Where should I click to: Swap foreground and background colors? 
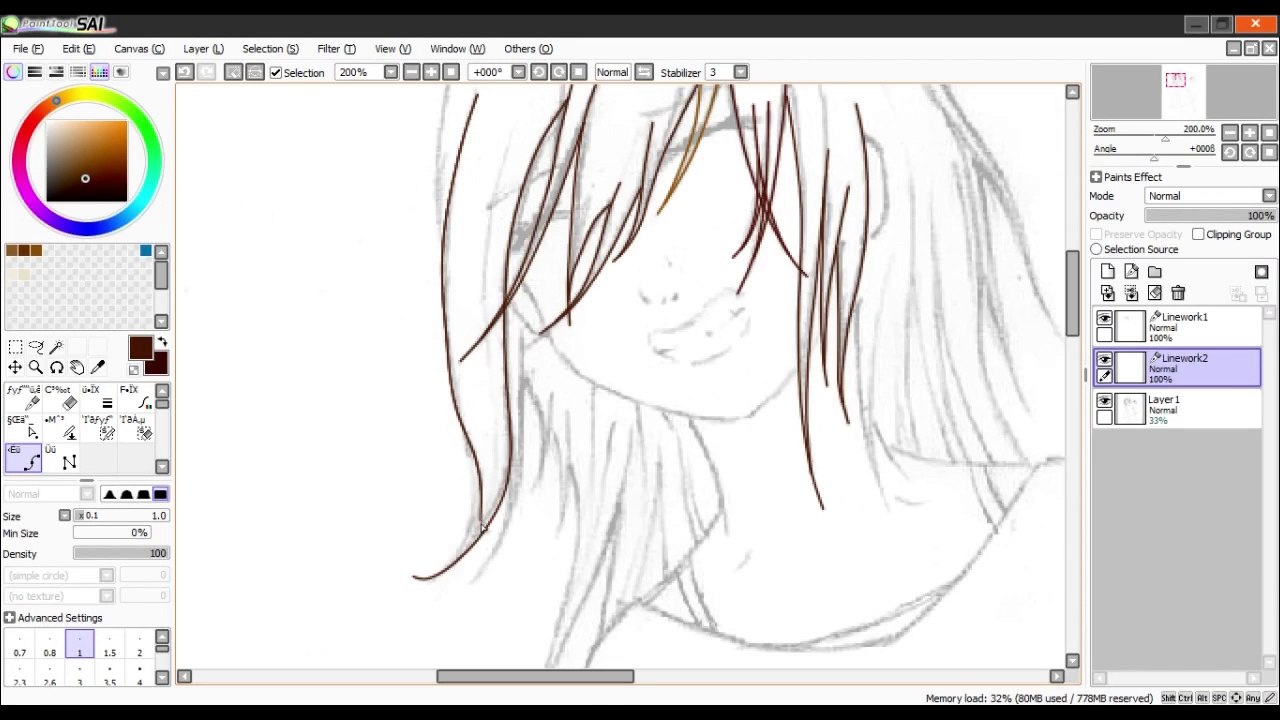[163, 342]
